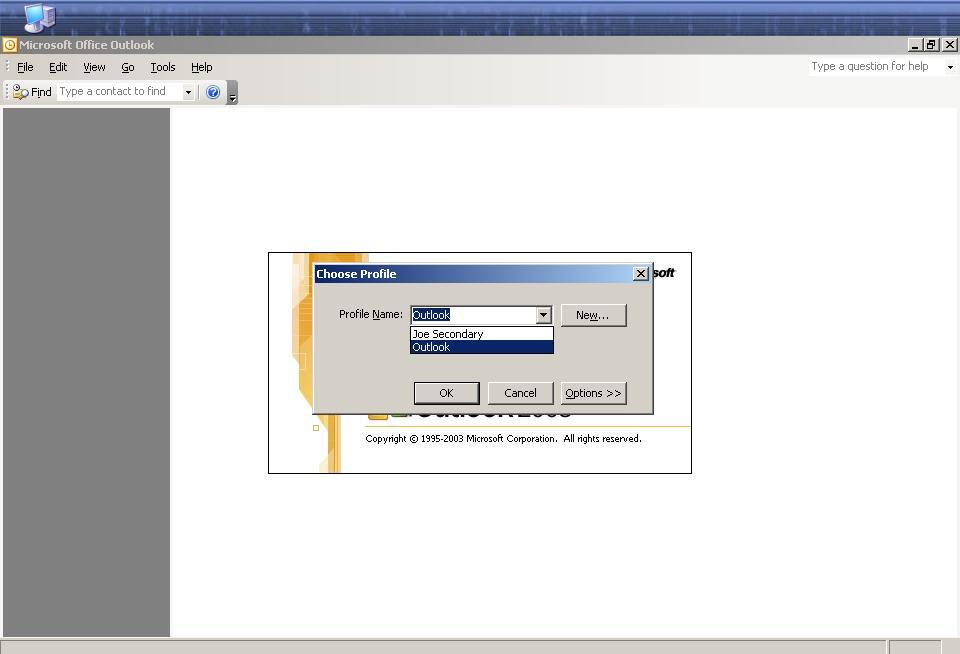The height and width of the screenshot is (654, 960).
Task: Click the blue Help question mark icon
Action: [212, 92]
